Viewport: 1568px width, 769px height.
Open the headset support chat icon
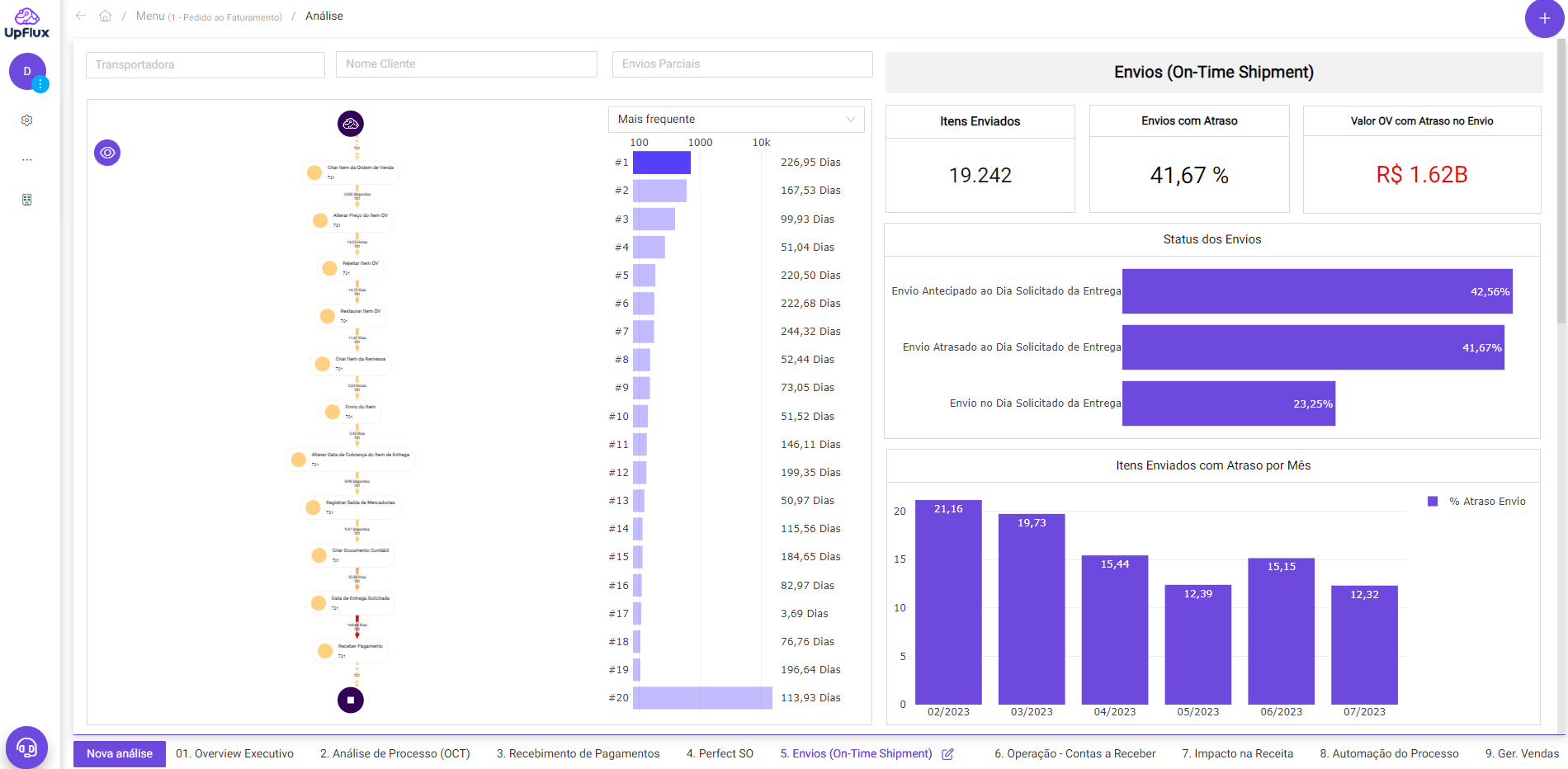click(26, 748)
